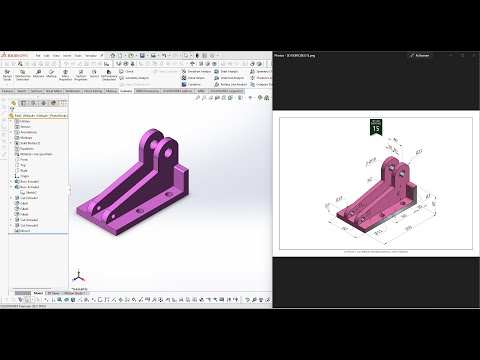
Task: Click the view orientation triad
Action: coord(78,276)
